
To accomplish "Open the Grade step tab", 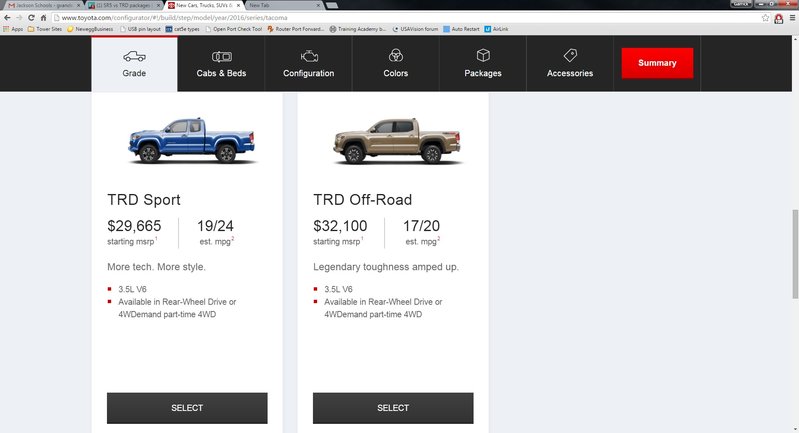I will (135, 64).
